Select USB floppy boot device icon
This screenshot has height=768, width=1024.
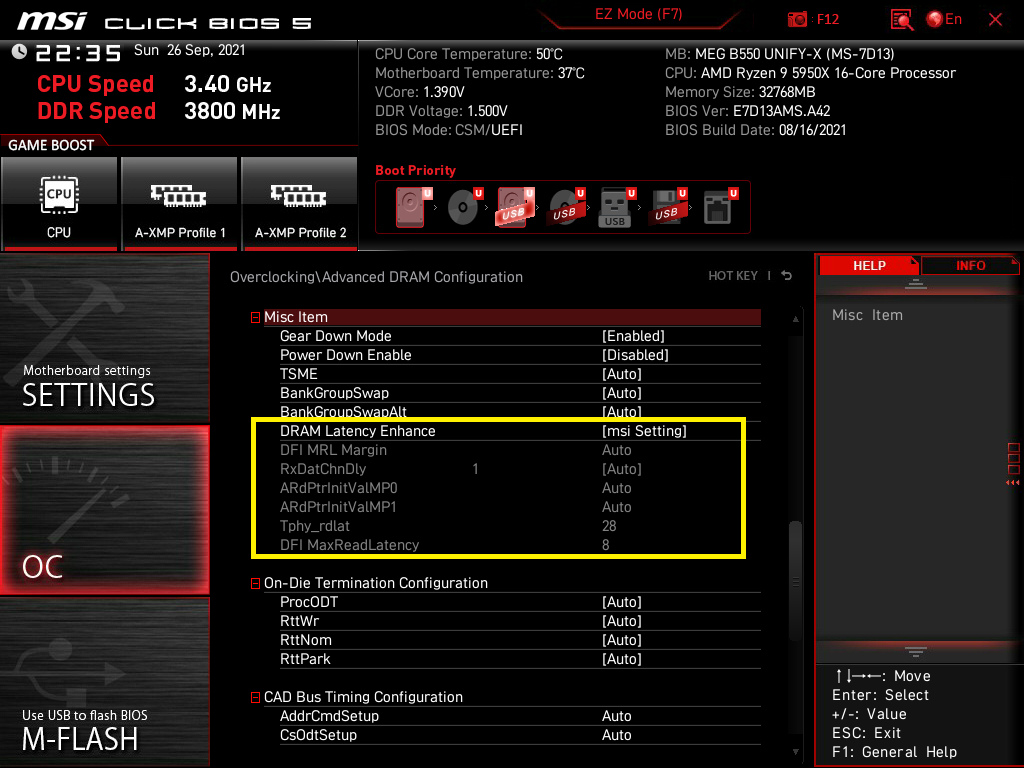click(667, 207)
